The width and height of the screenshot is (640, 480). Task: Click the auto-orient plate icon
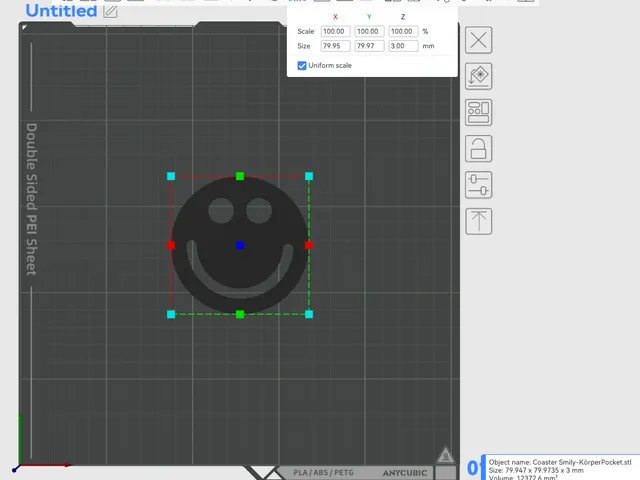pyautogui.click(x=478, y=76)
